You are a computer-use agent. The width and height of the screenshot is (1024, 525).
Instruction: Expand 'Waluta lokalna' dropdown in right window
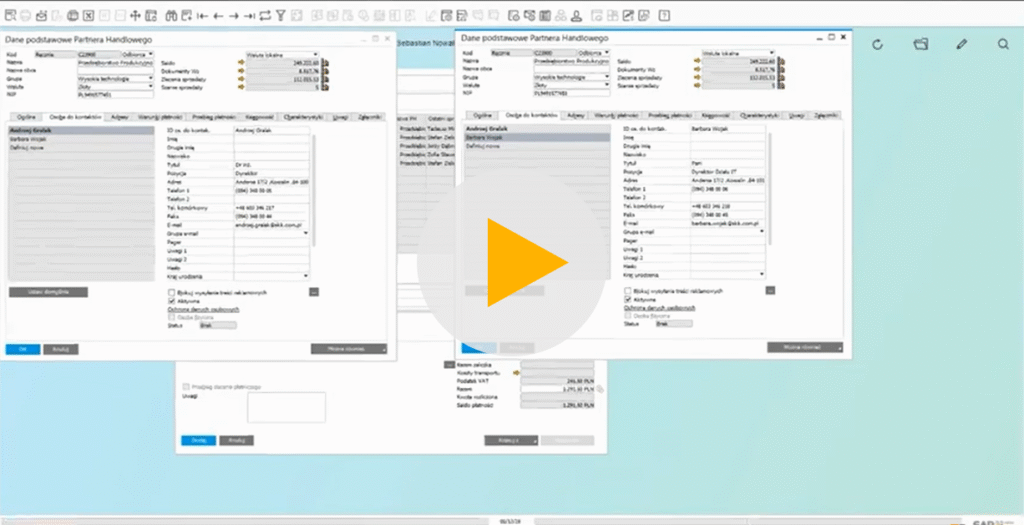pos(772,53)
